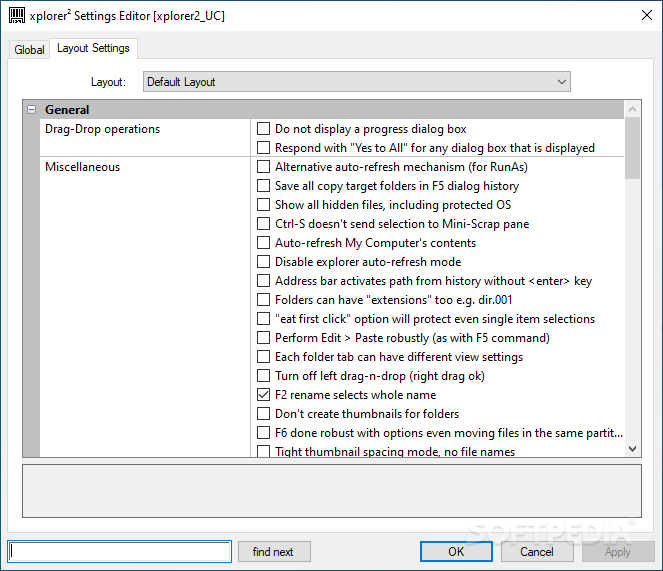Select the Layout Settings tab

pos(93,48)
